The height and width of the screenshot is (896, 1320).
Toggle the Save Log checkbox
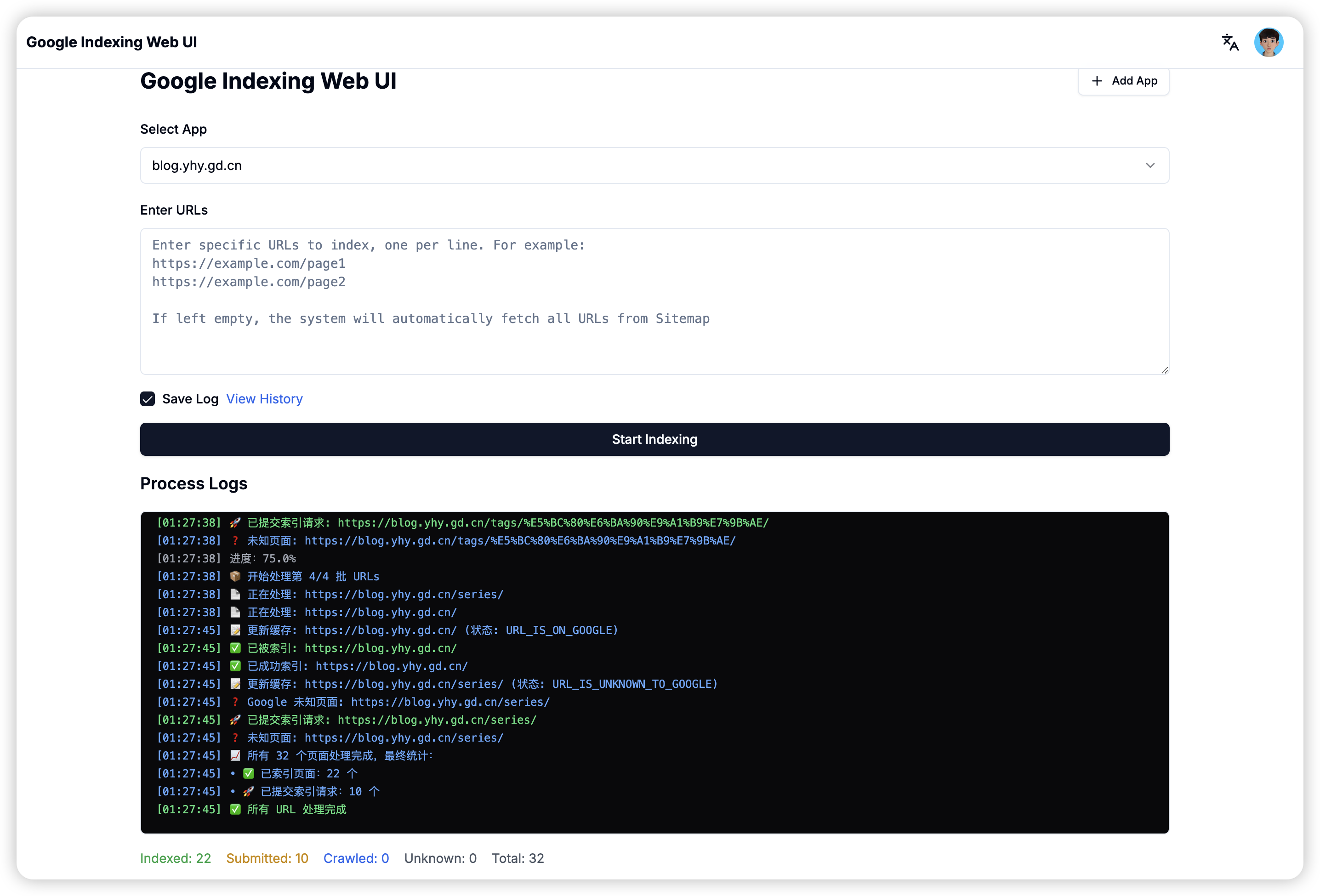(x=148, y=399)
